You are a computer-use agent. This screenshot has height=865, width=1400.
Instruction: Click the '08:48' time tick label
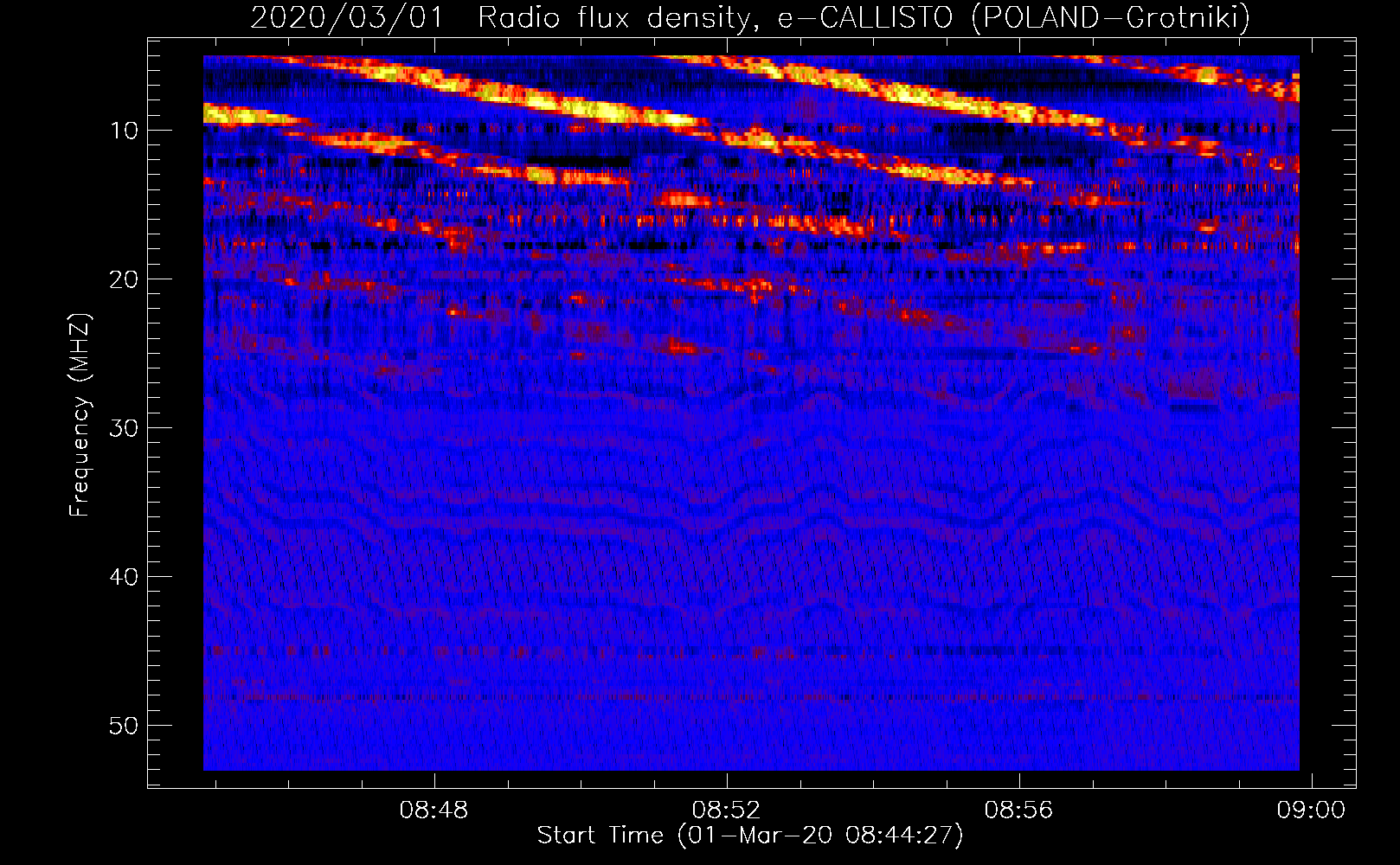[x=433, y=810]
